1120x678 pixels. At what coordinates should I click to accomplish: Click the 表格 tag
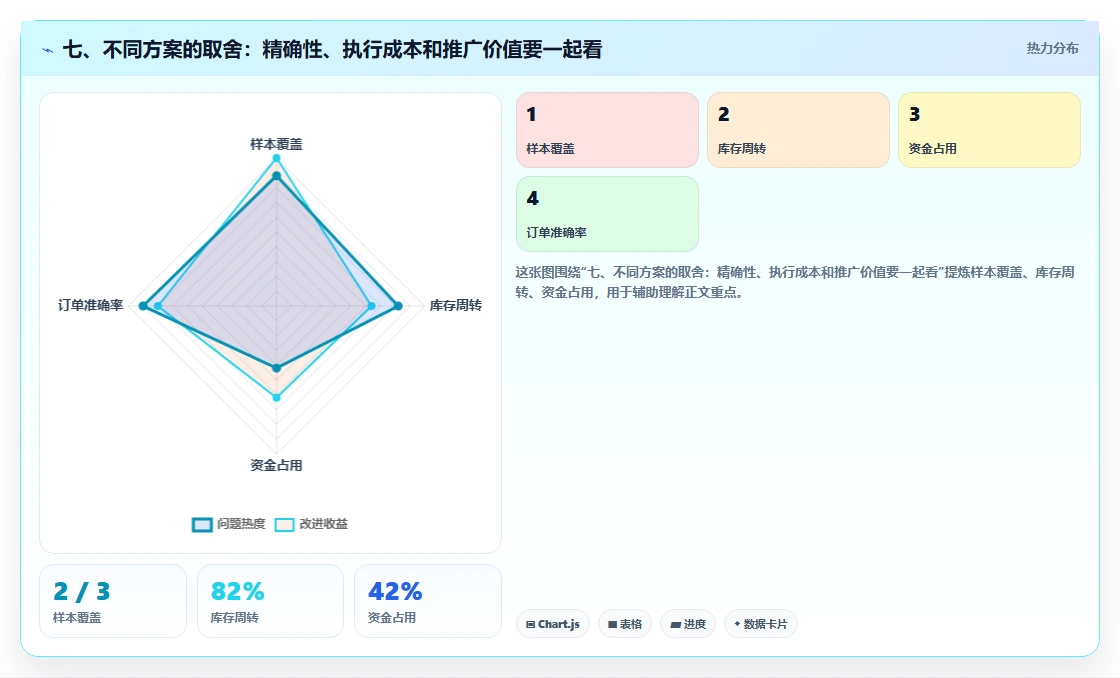pyautogui.click(x=625, y=624)
